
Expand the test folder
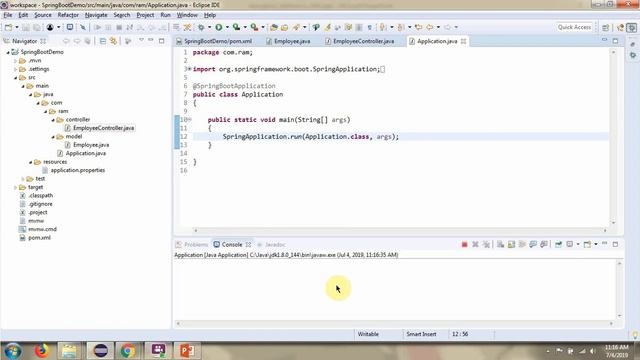23,179
